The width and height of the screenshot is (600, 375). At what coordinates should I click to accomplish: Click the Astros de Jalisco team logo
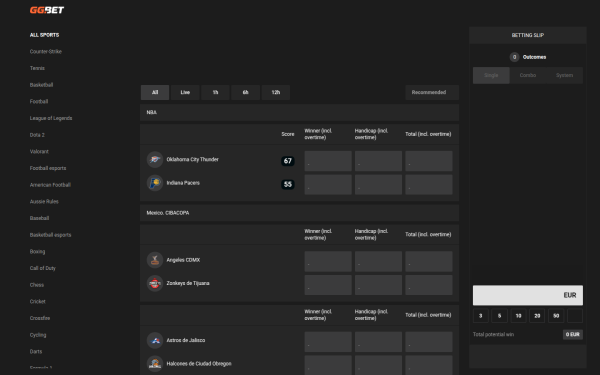155,340
